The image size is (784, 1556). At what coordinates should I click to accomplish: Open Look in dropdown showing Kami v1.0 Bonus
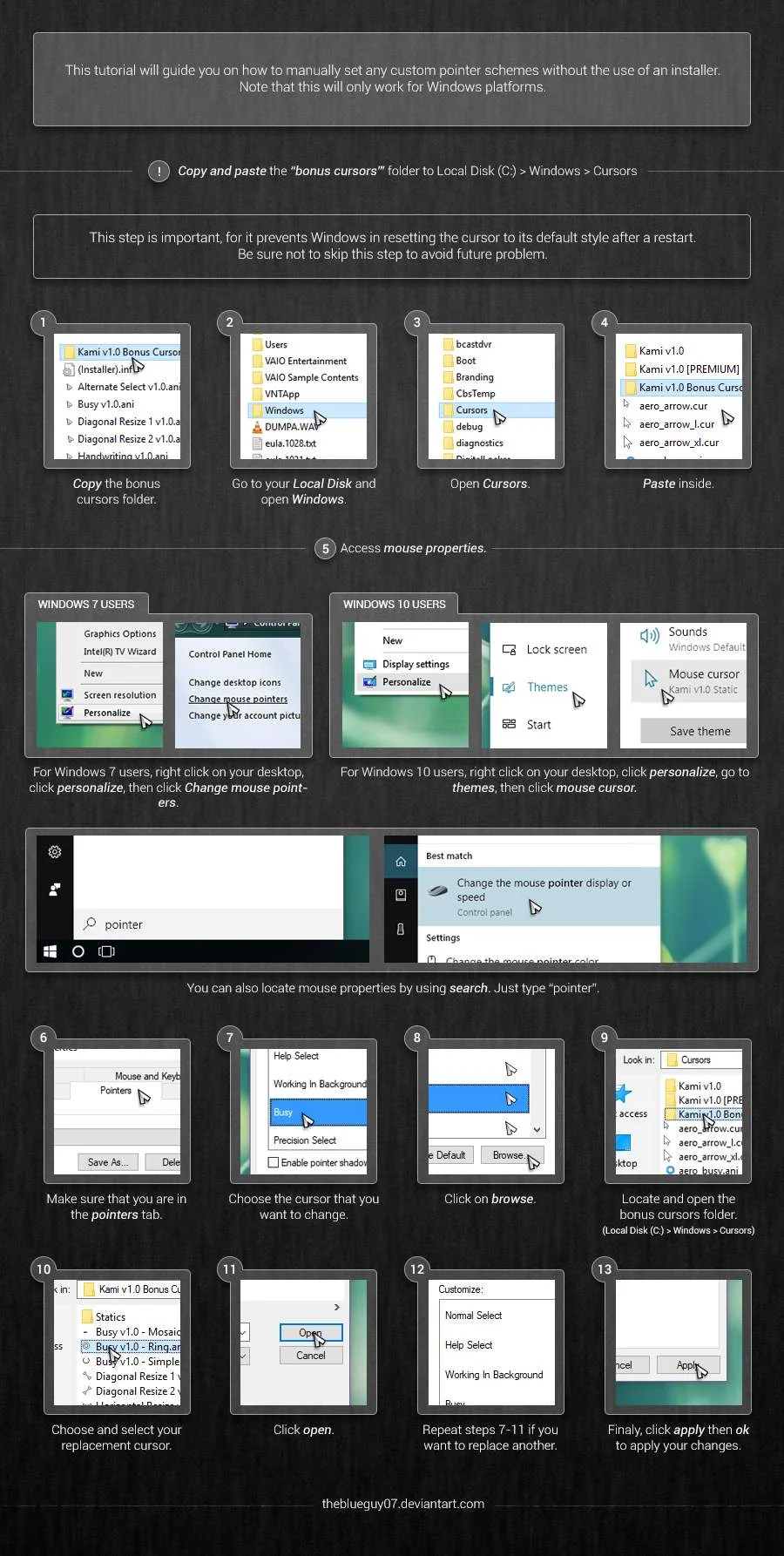pos(130,1289)
